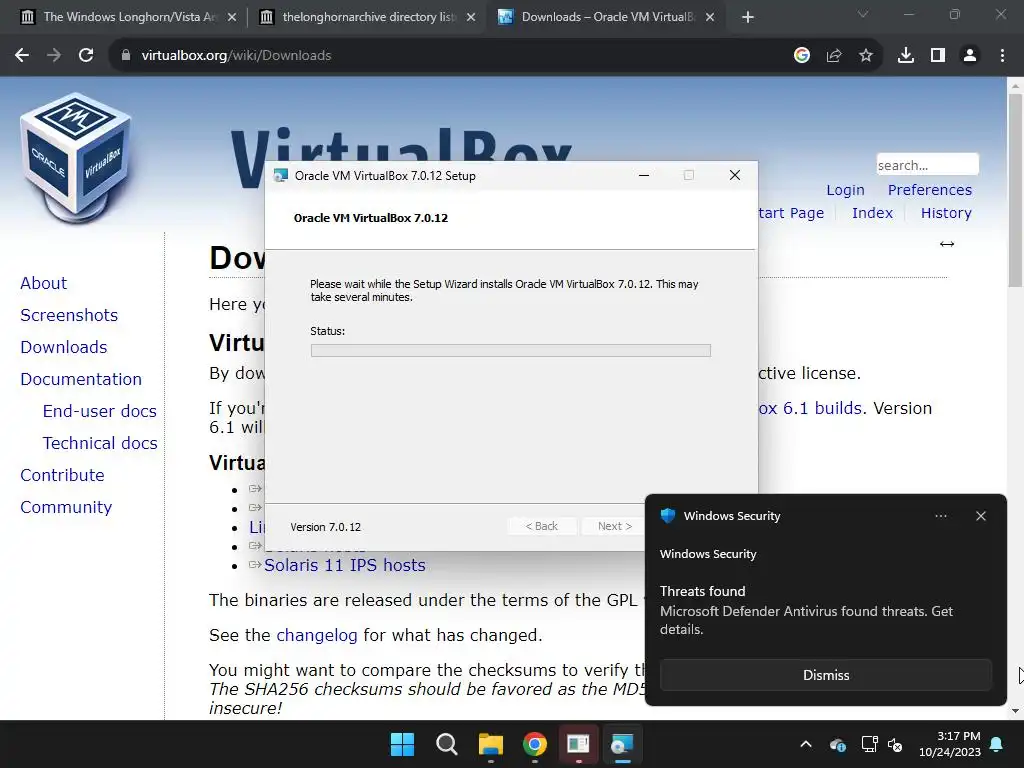Go to Downloads in the sidebar

click(x=64, y=347)
